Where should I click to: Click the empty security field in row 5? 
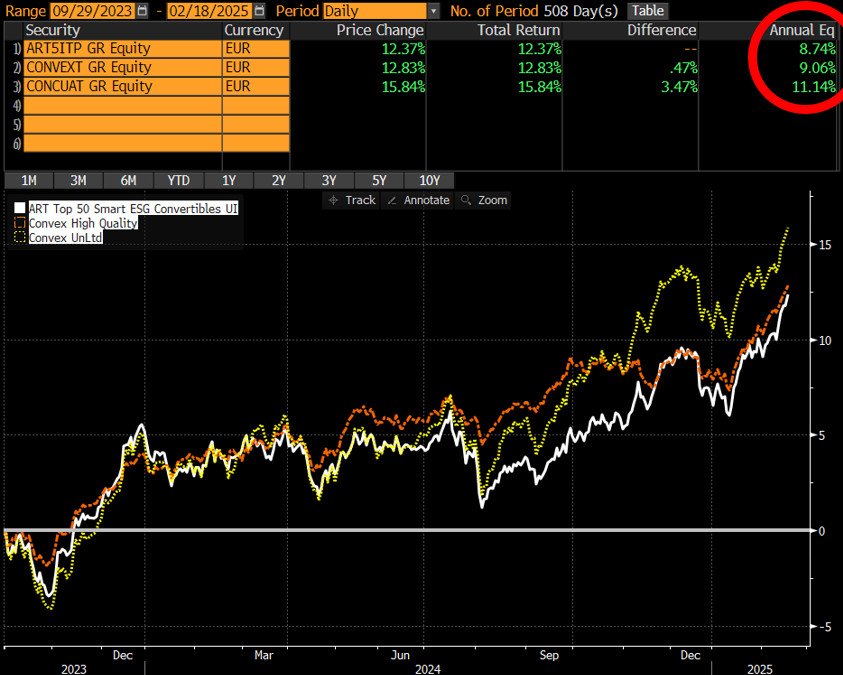click(123, 124)
